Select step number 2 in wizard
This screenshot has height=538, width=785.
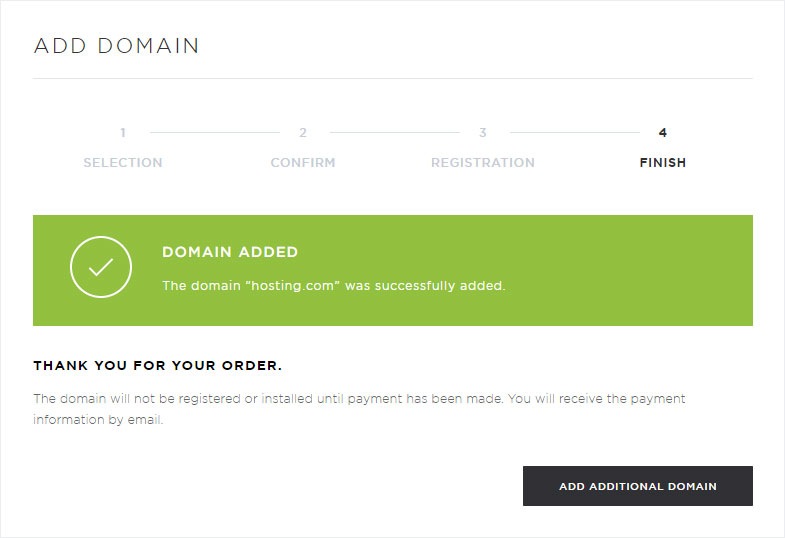click(x=303, y=133)
